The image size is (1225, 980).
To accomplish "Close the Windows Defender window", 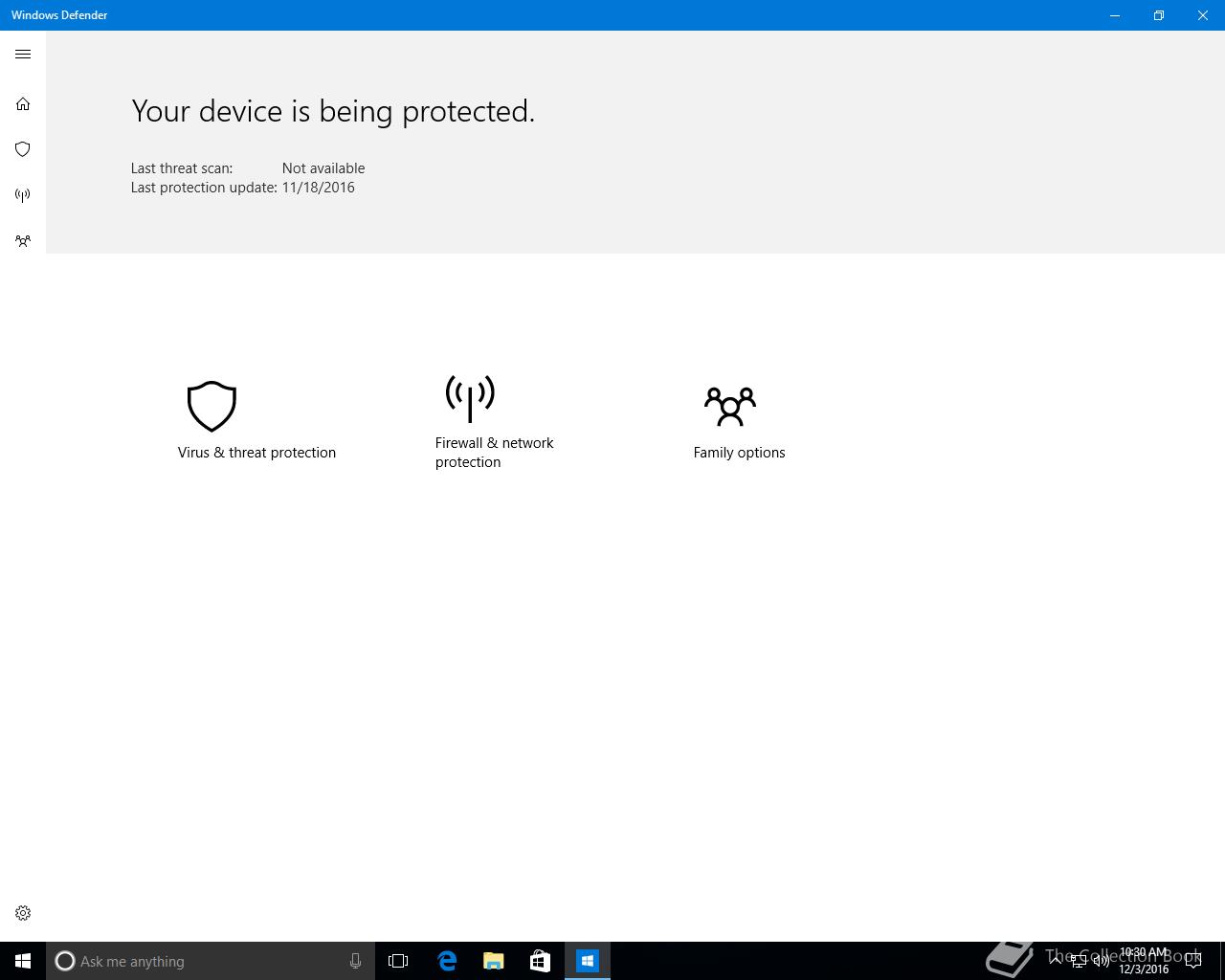I will coord(1203,15).
